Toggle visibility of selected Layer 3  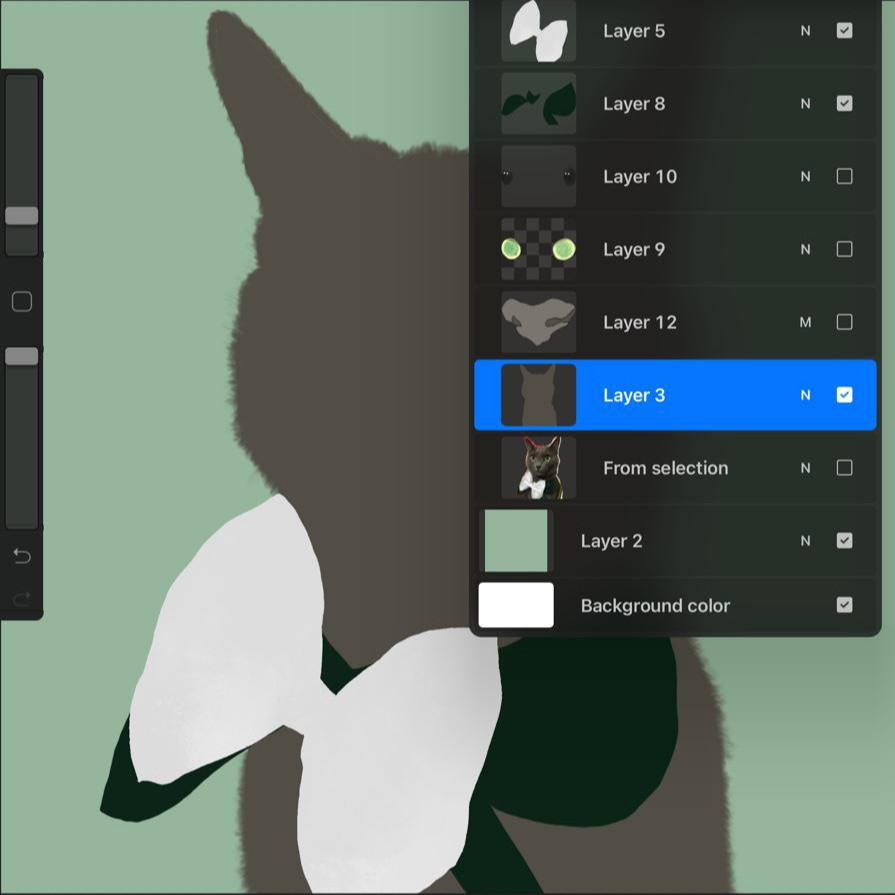tap(844, 395)
